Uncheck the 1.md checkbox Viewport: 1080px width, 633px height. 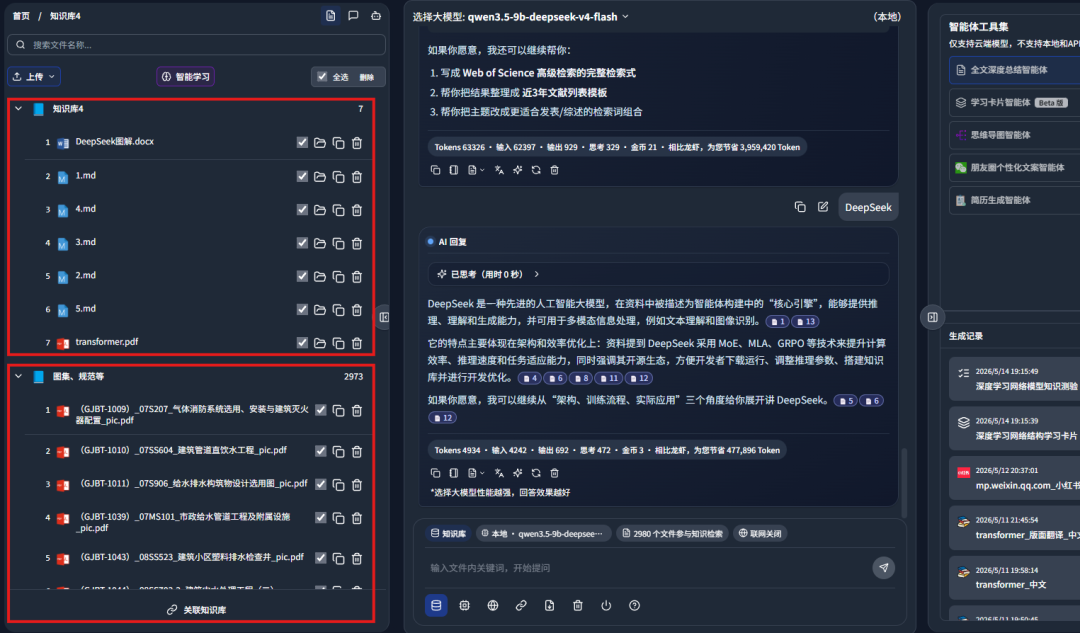pos(302,176)
